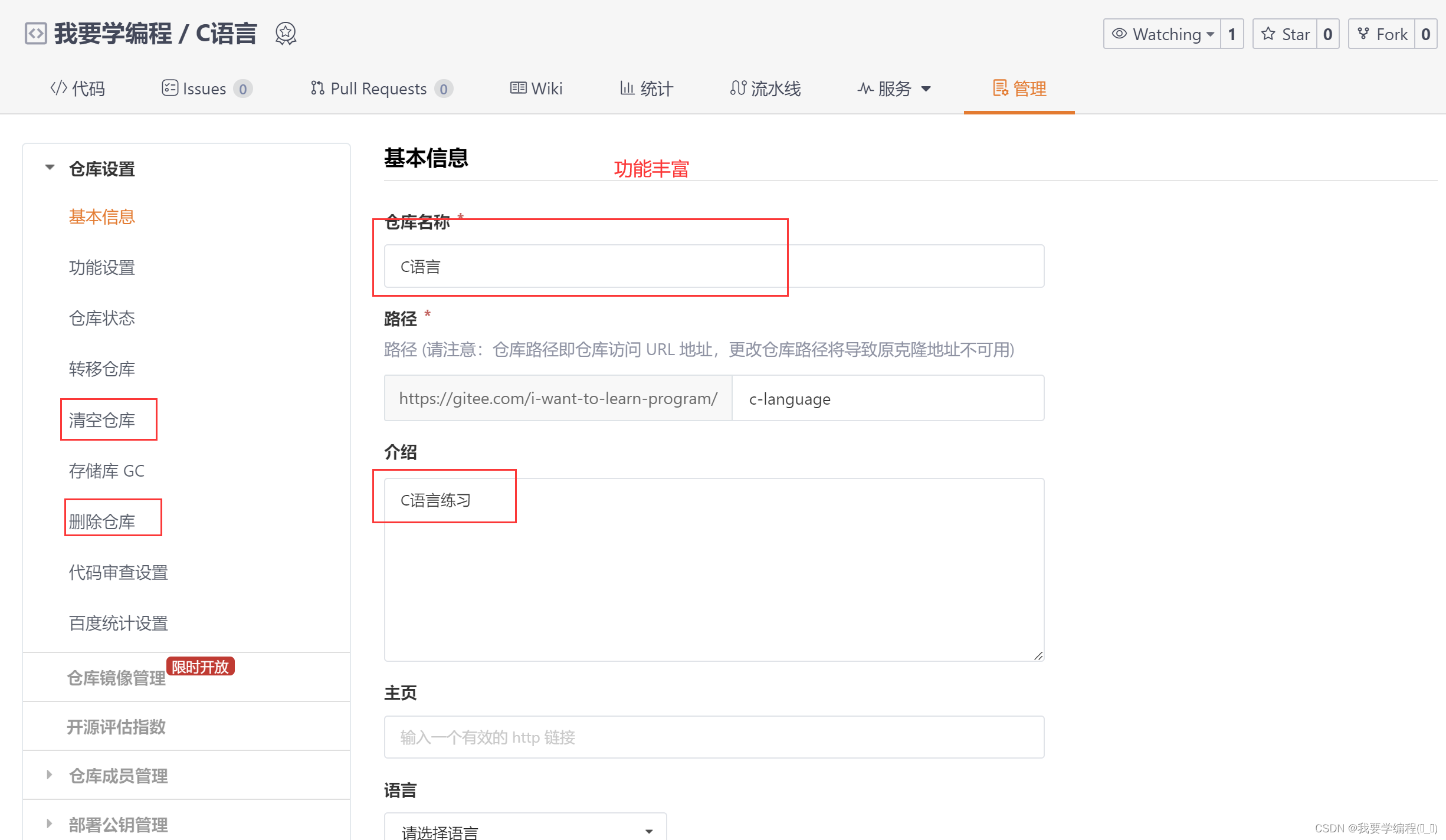Open the 代码 tab
The height and width of the screenshot is (840, 1446).
78,88
